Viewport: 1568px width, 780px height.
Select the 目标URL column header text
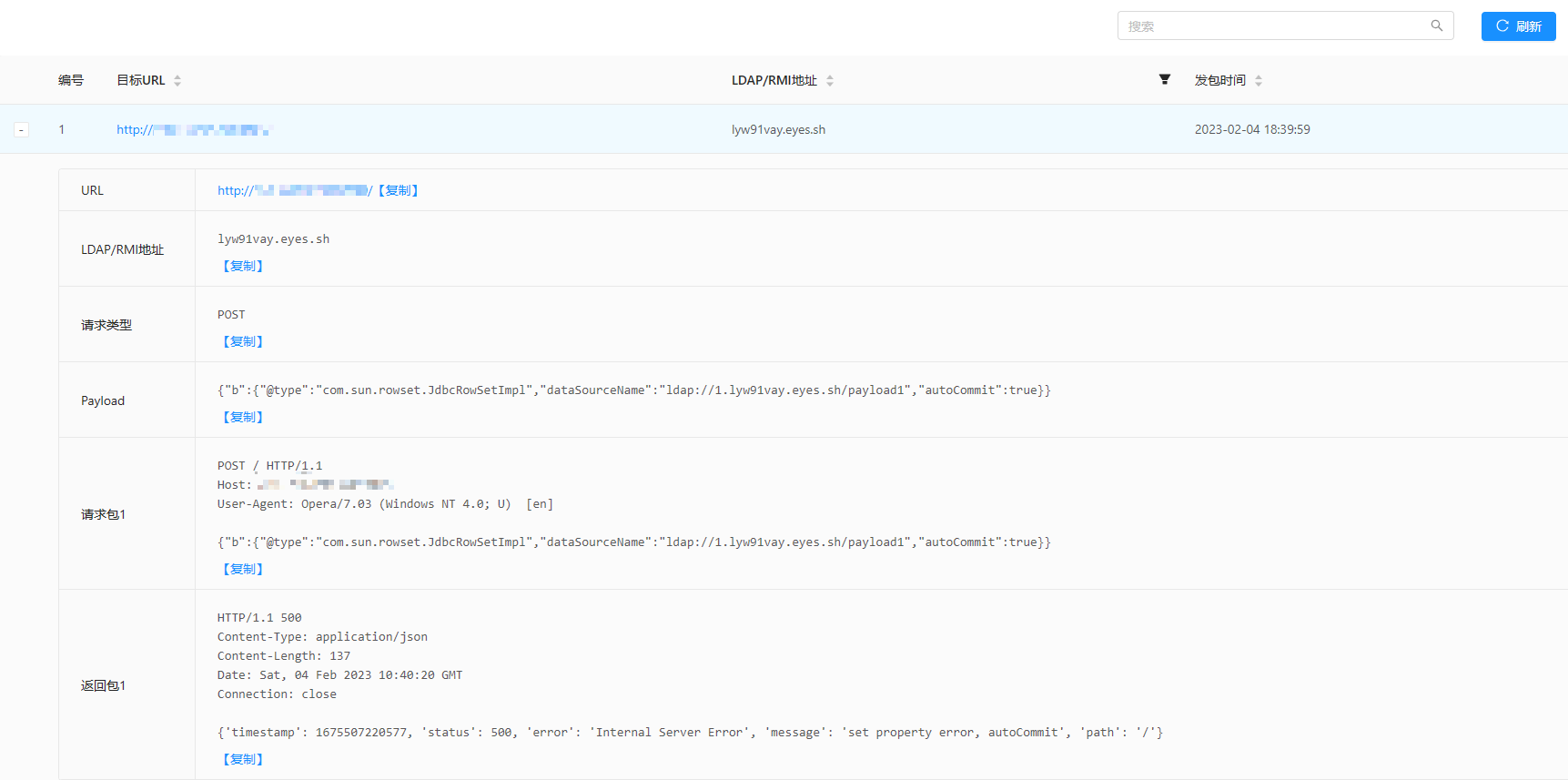[x=141, y=80]
